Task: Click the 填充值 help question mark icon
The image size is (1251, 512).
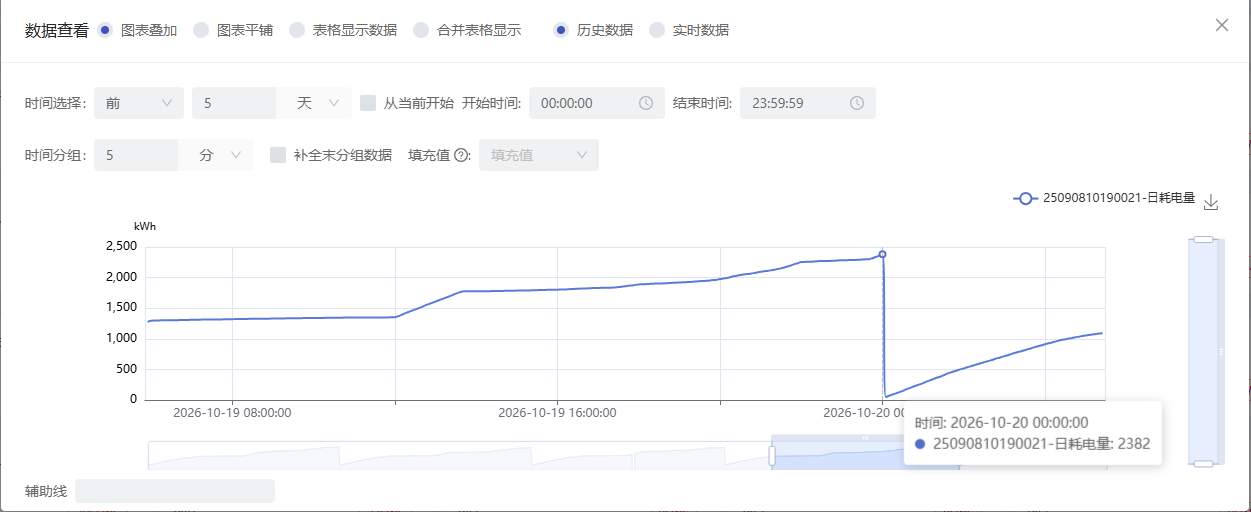Action: (462, 155)
